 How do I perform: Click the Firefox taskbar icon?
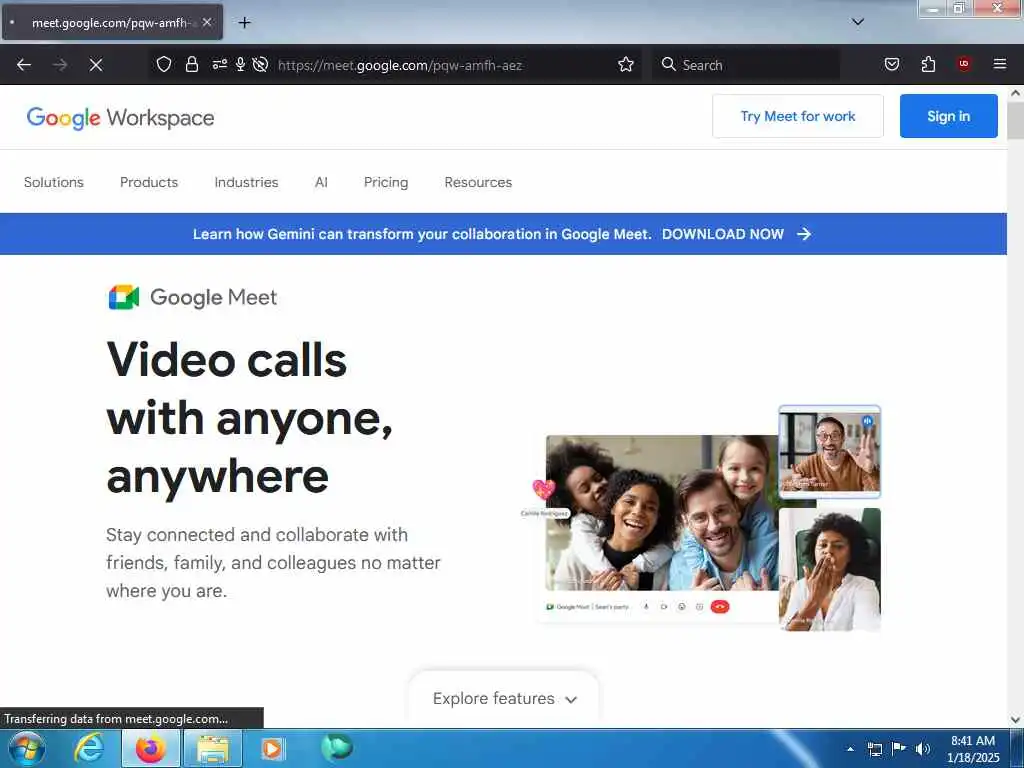click(150, 748)
